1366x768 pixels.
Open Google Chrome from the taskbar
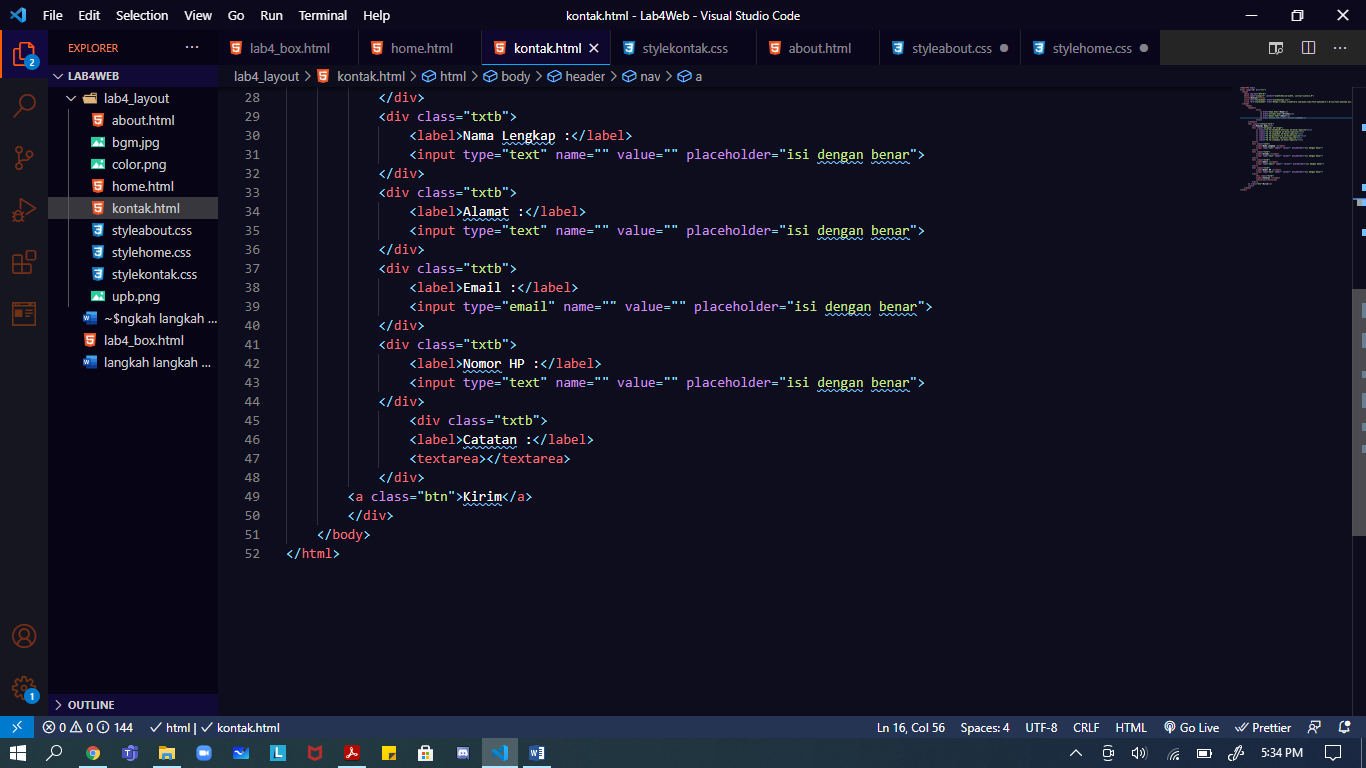[x=91, y=753]
